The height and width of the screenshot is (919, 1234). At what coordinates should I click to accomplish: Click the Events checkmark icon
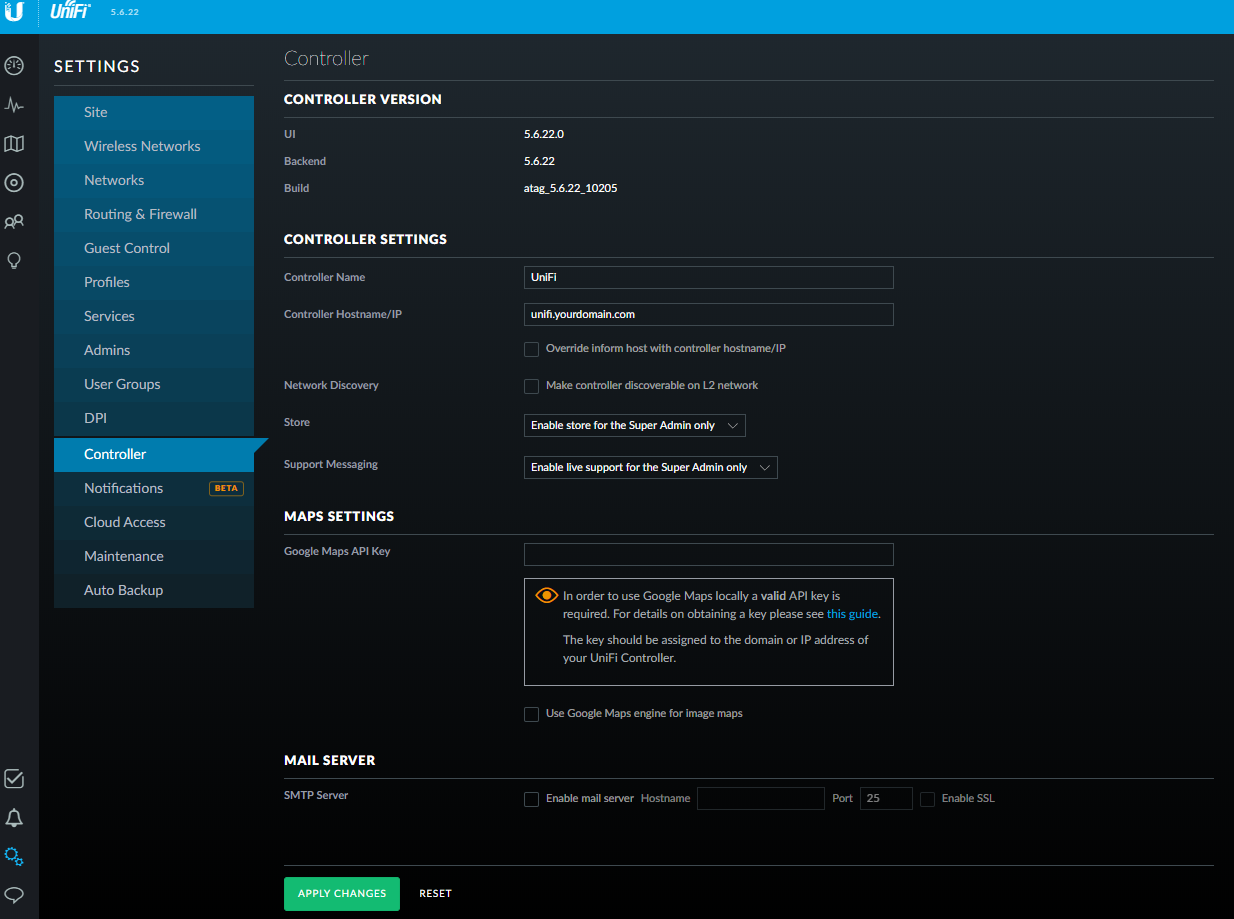coord(14,779)
